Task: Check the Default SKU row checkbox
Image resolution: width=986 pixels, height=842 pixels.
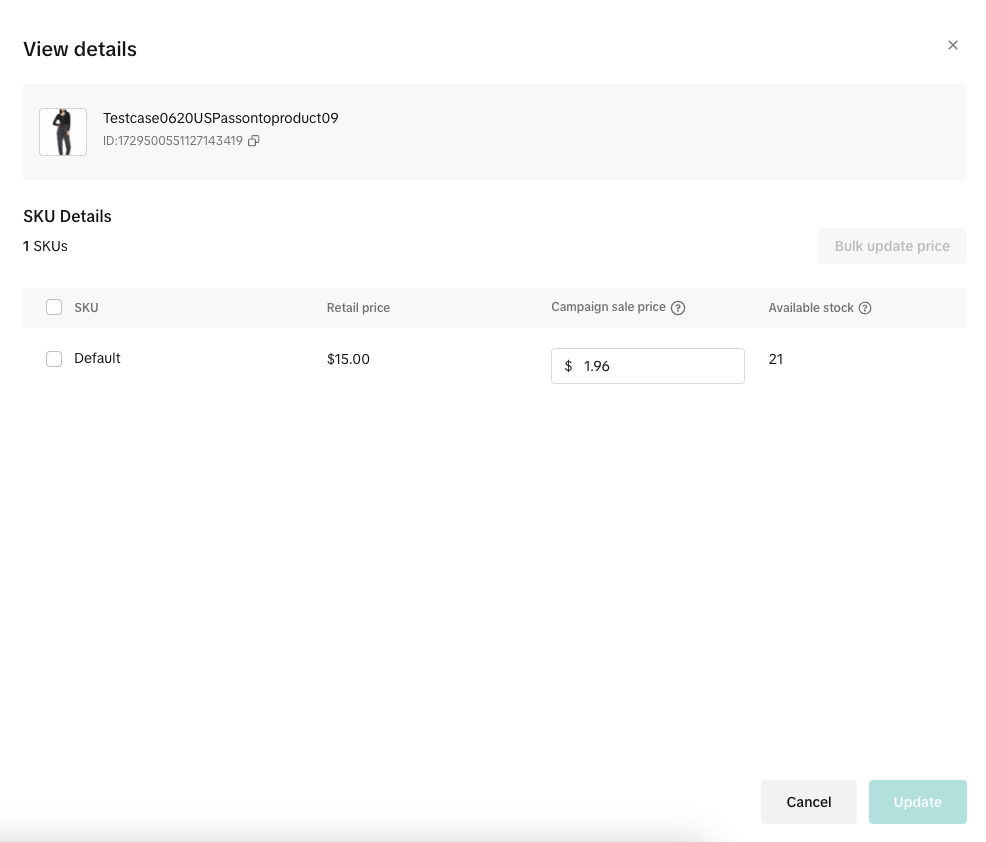Action: point(54,359)
